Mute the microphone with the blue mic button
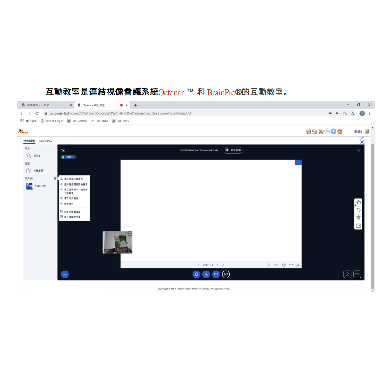380x380 pixels. [x=196, y=274]
